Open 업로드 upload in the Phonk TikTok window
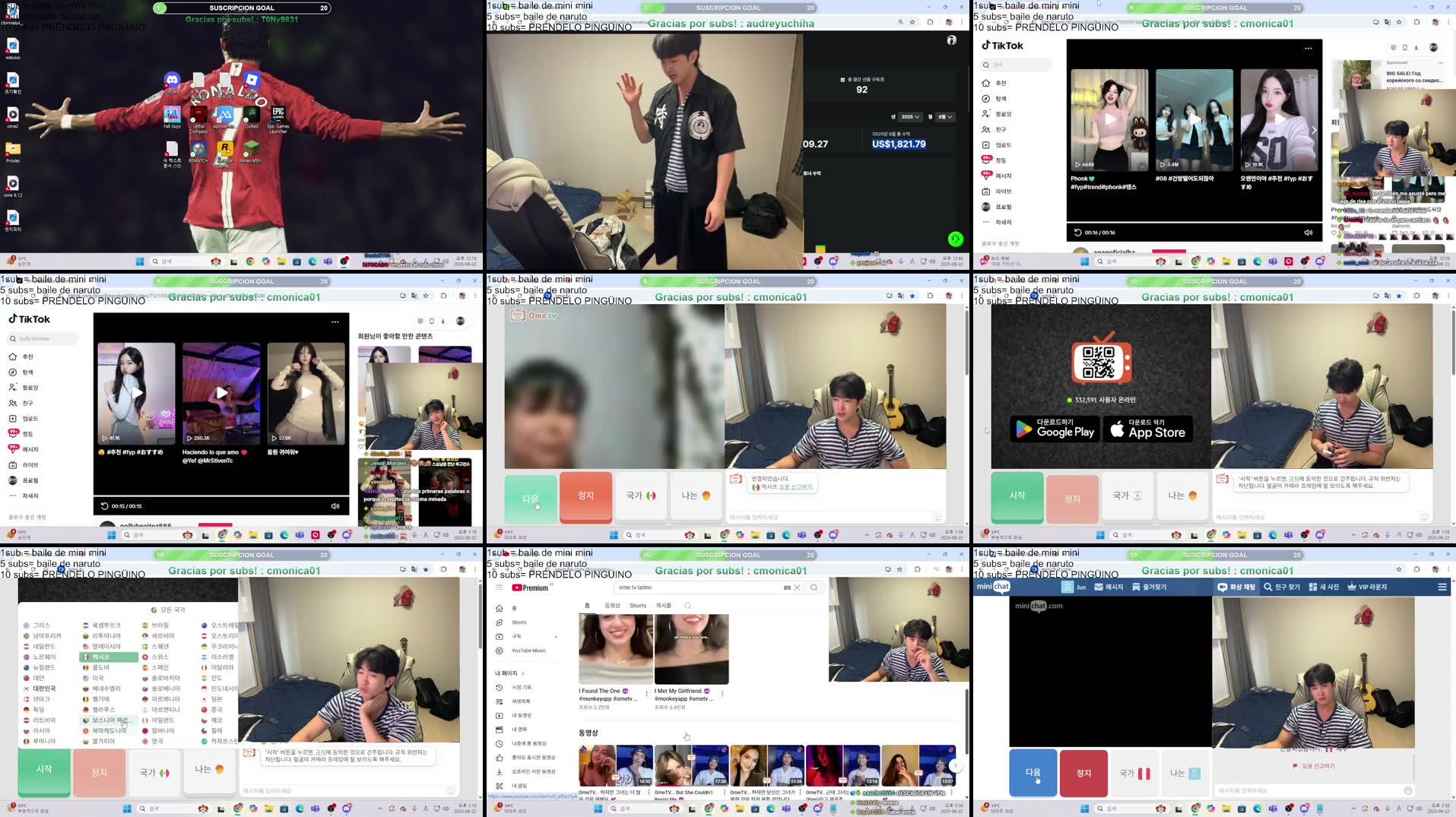1456x817 pixels. click(996, 145)
